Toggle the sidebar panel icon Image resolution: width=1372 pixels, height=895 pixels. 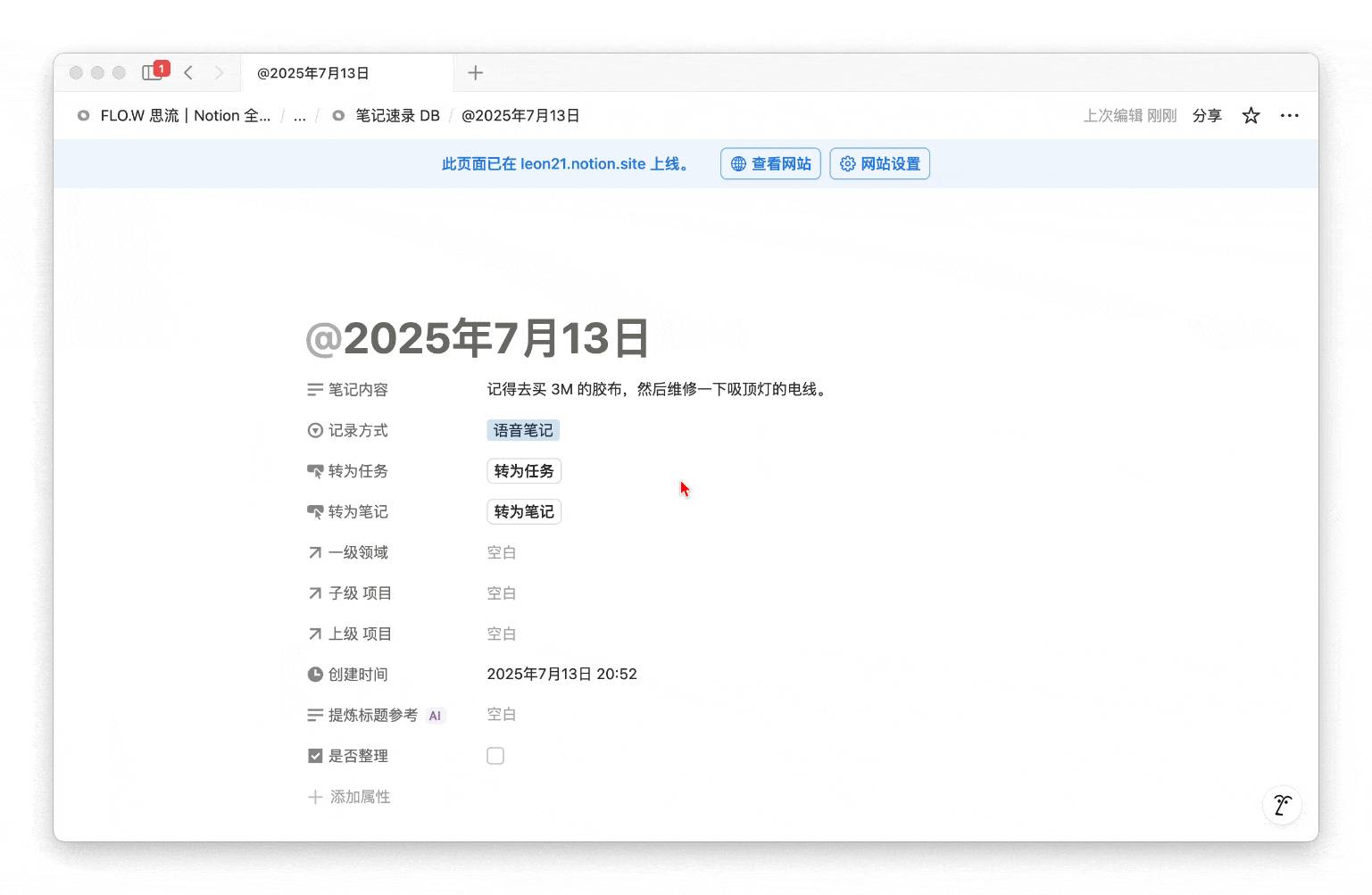point(152,72)
